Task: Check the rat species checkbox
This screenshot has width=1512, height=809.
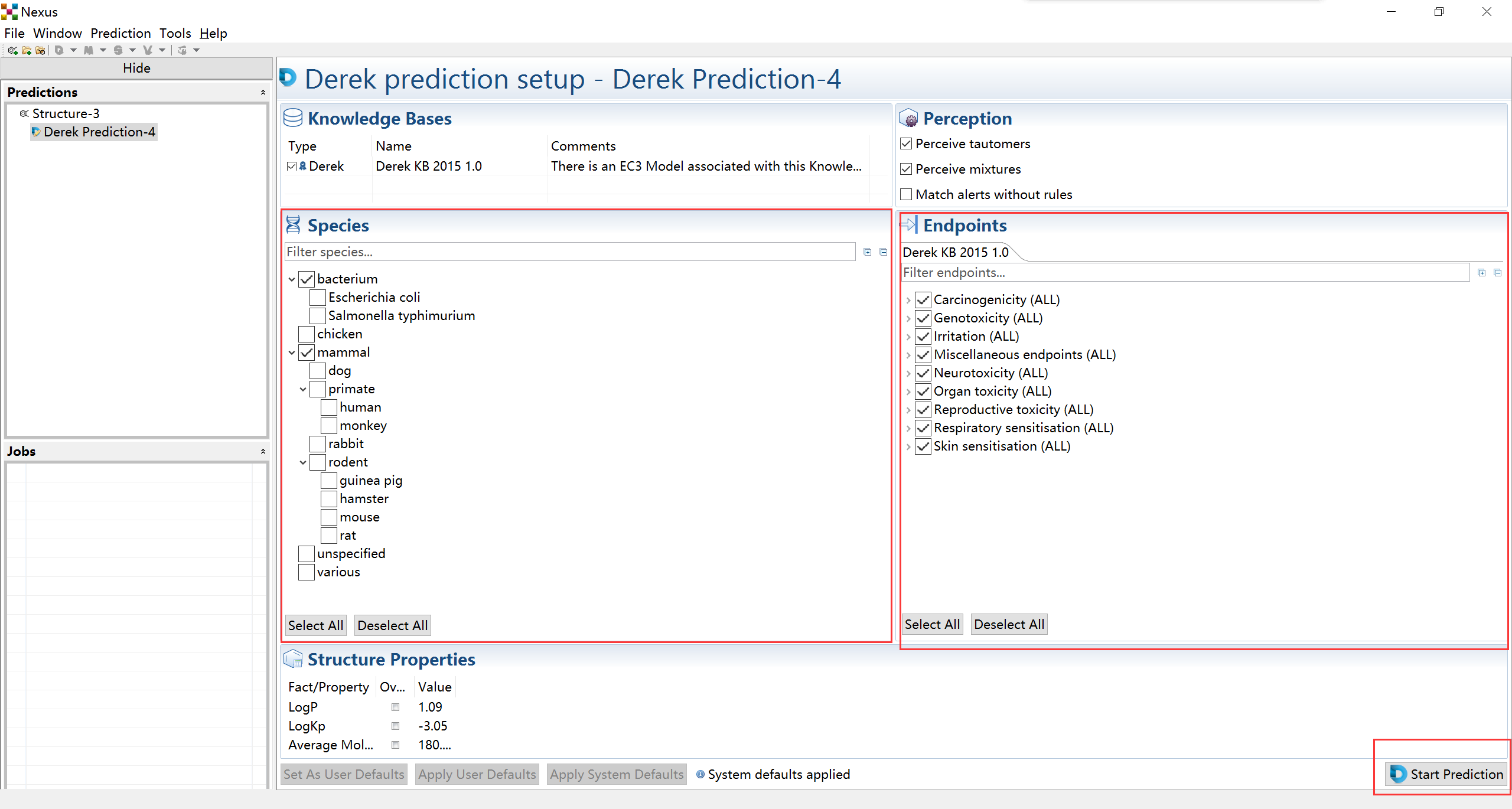Action: tap(329, 535)
